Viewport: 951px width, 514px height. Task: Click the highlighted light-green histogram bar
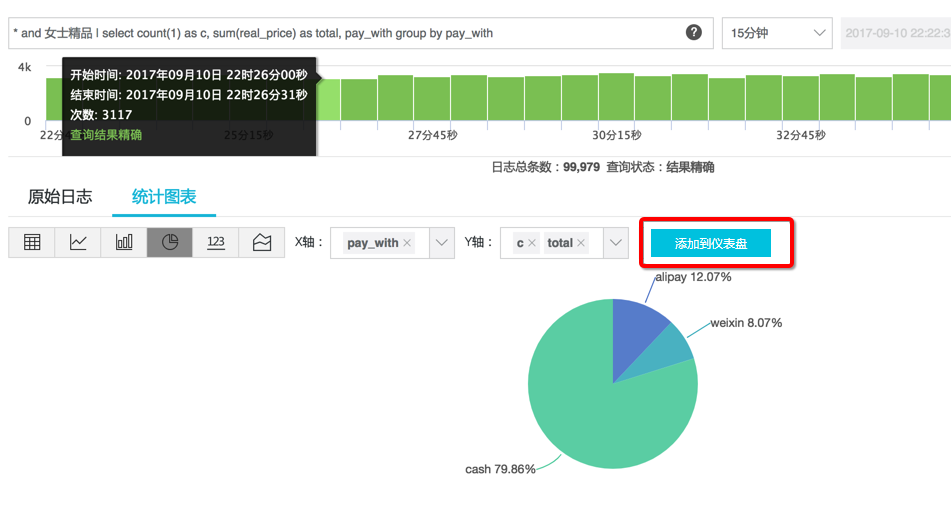pyautogui.click(x=328, y=100)
